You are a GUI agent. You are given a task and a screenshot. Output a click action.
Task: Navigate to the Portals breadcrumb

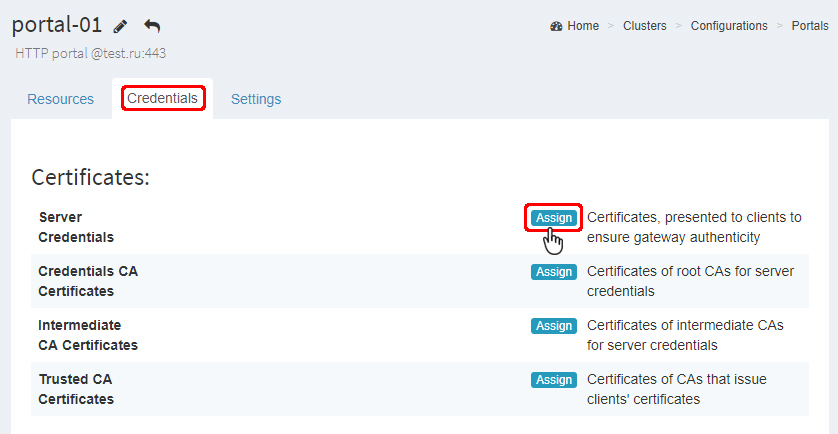(809, 26)
